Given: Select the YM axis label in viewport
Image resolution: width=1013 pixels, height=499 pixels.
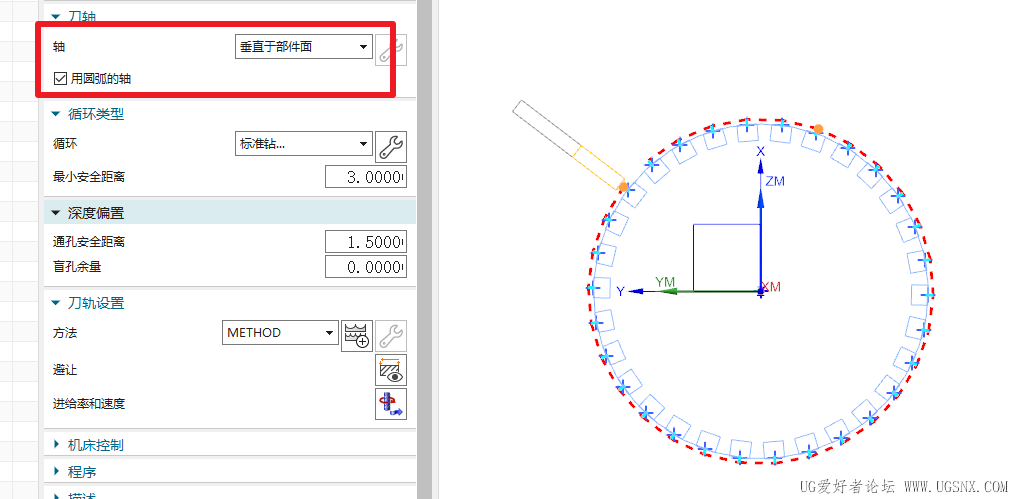Looking at the screenshot, I should coord(665,282).
